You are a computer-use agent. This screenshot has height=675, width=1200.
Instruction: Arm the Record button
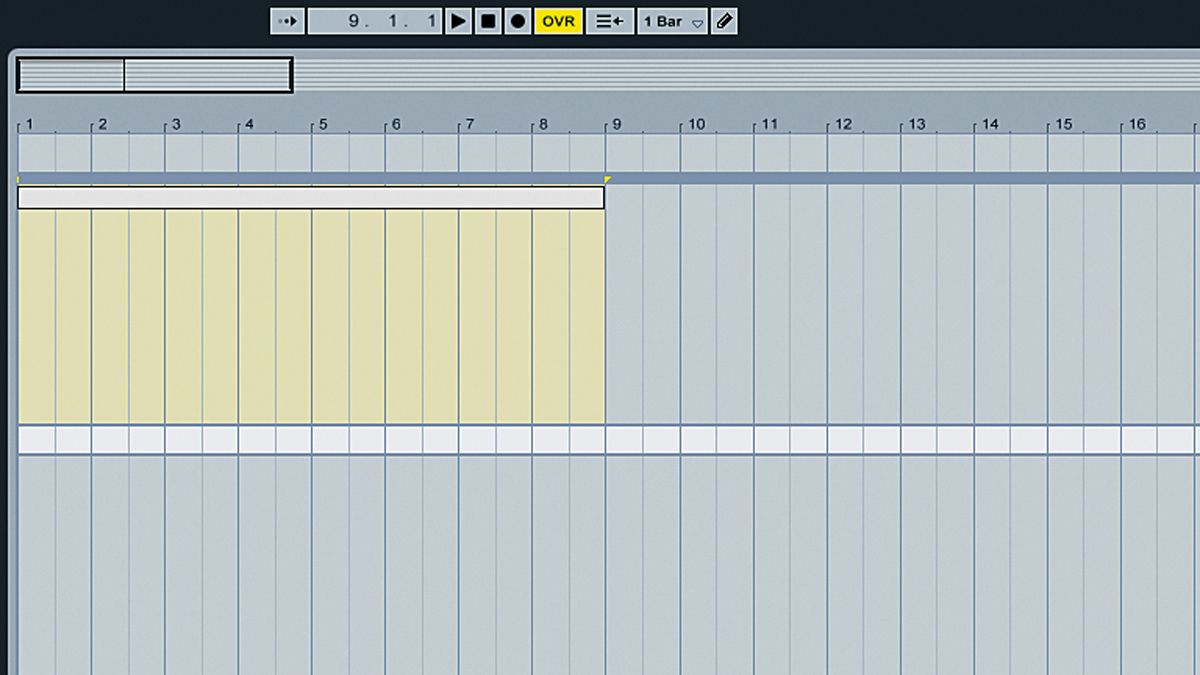coord(517,20)
